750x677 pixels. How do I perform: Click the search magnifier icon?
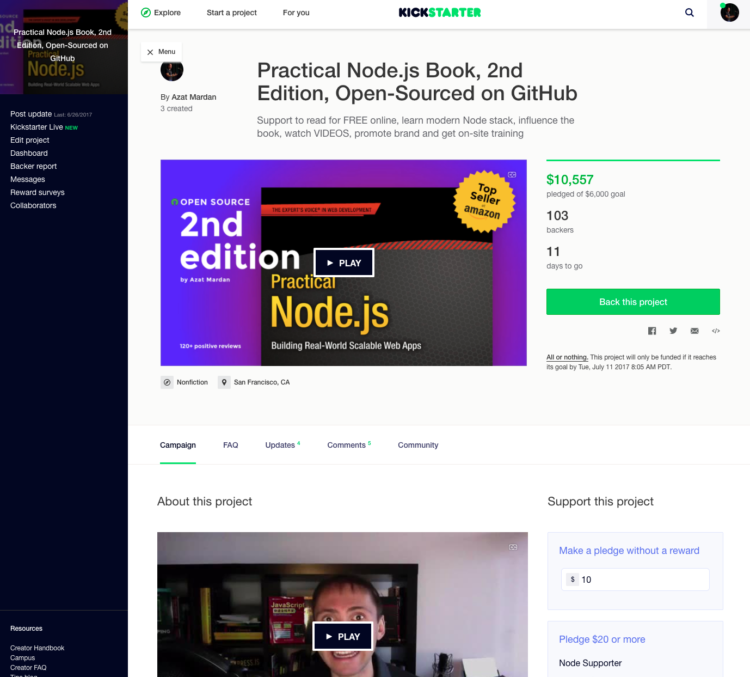point(689,12)
